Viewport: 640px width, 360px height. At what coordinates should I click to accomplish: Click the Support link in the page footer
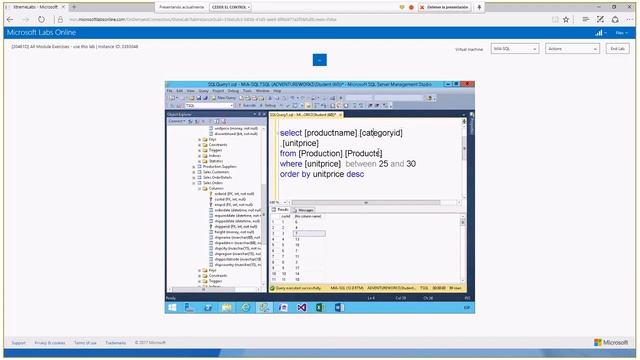18,343
